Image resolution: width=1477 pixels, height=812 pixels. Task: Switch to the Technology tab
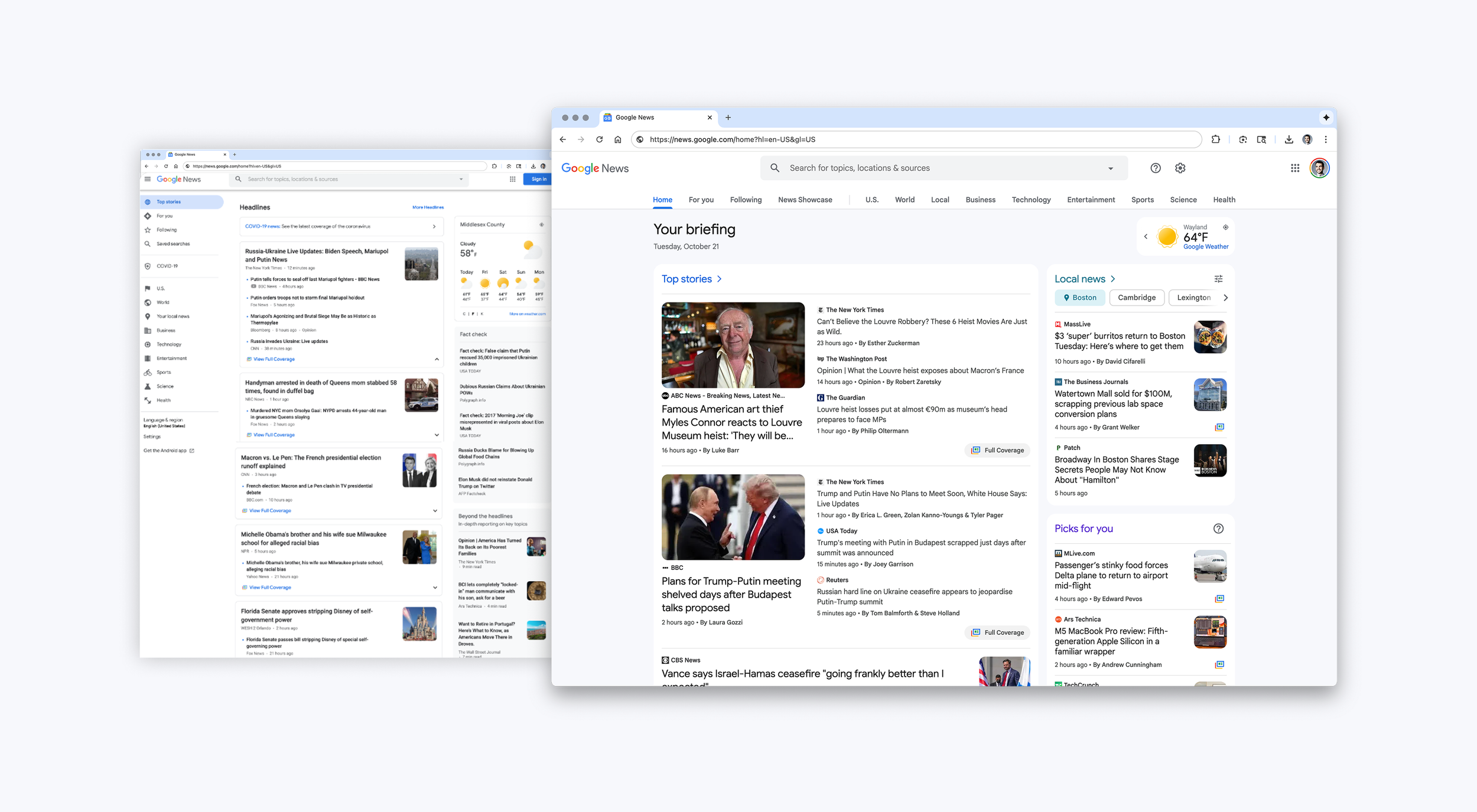(1031, 200)
